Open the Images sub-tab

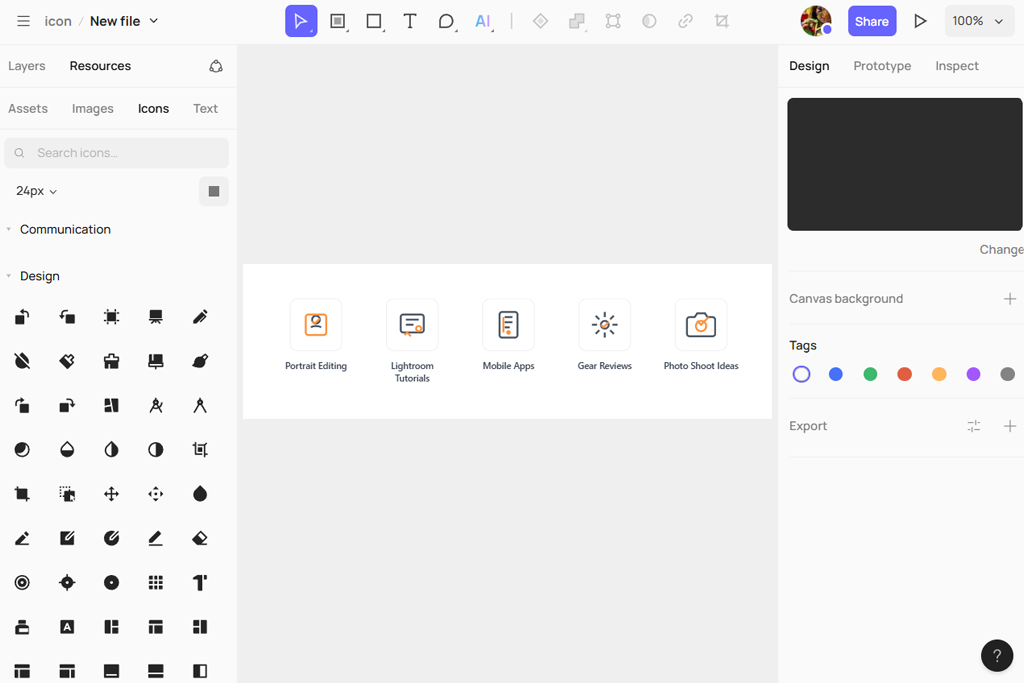(93, 108)
